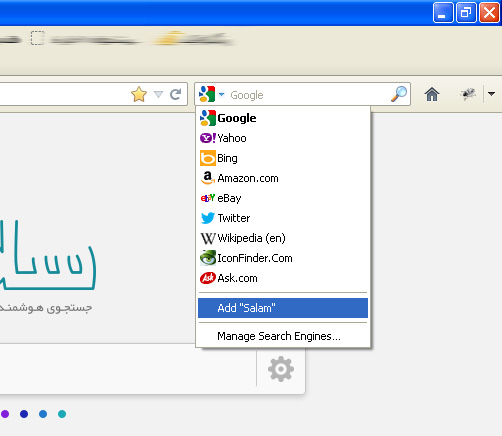The width and height of the screenshot is (502, 436).
Task: Choose Twitter as search engine
Action: pyautogui.click(x=283, y=218)
